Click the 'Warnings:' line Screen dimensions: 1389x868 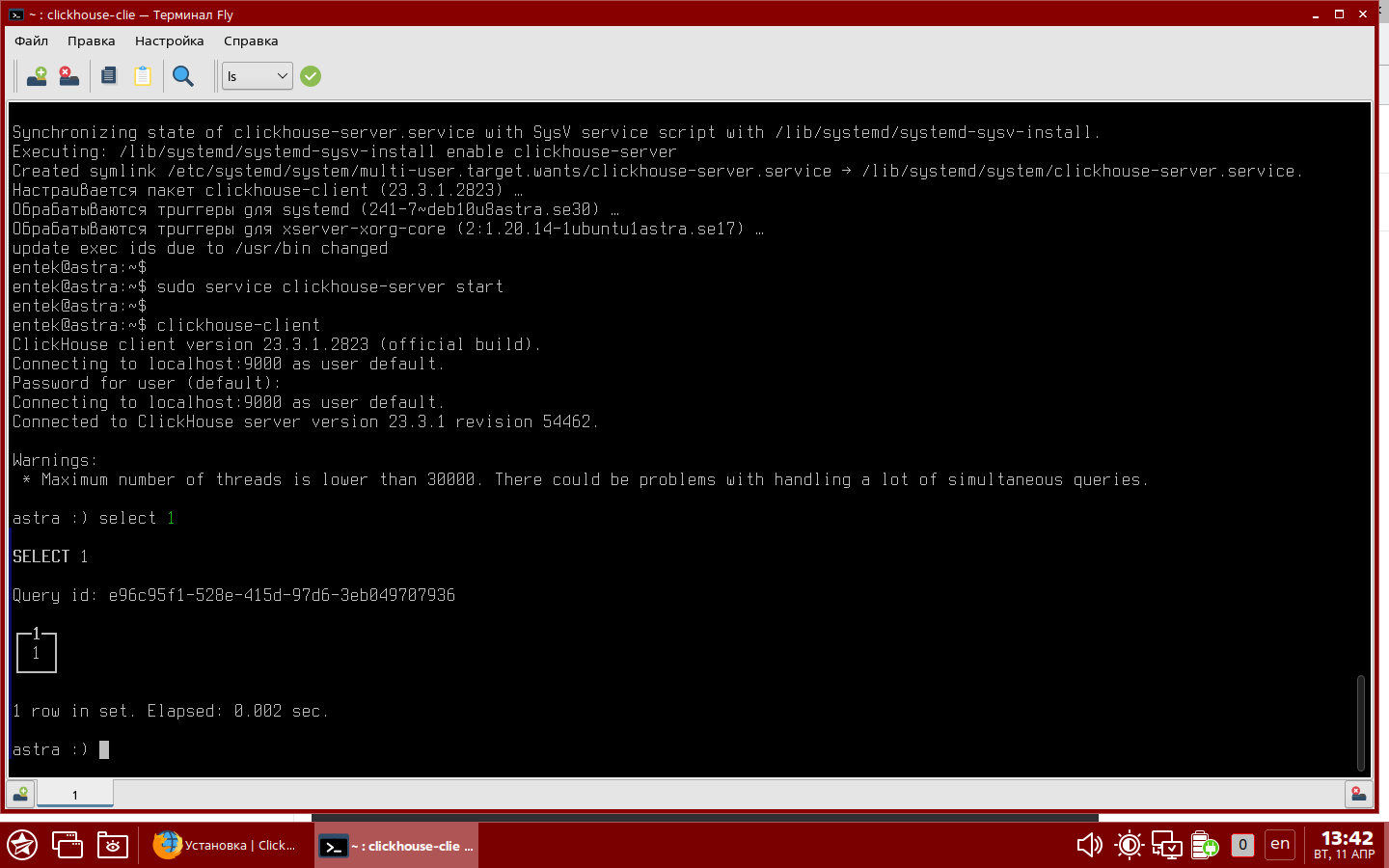pyautogui.click(x=55, y=460)
